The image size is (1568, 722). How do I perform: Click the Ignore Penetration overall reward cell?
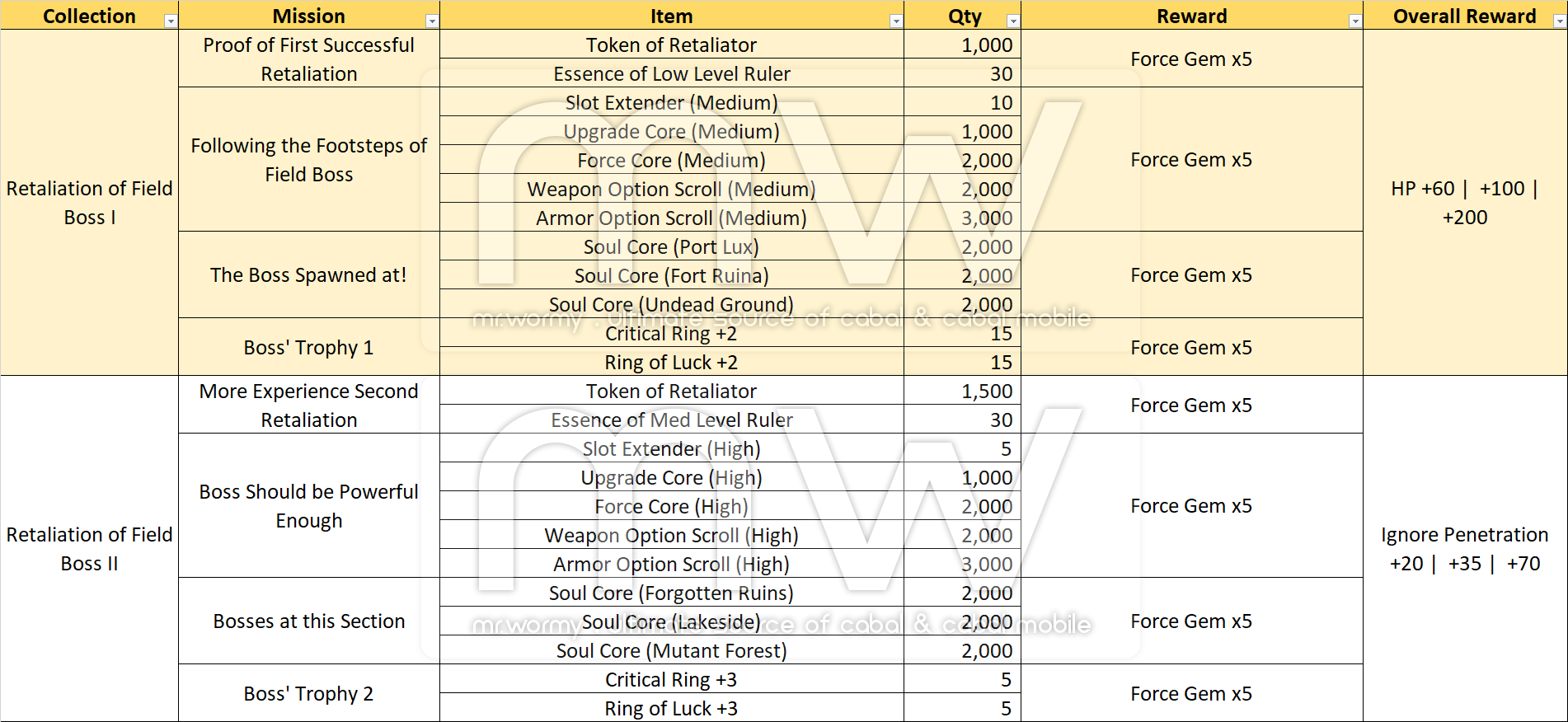1464,549
